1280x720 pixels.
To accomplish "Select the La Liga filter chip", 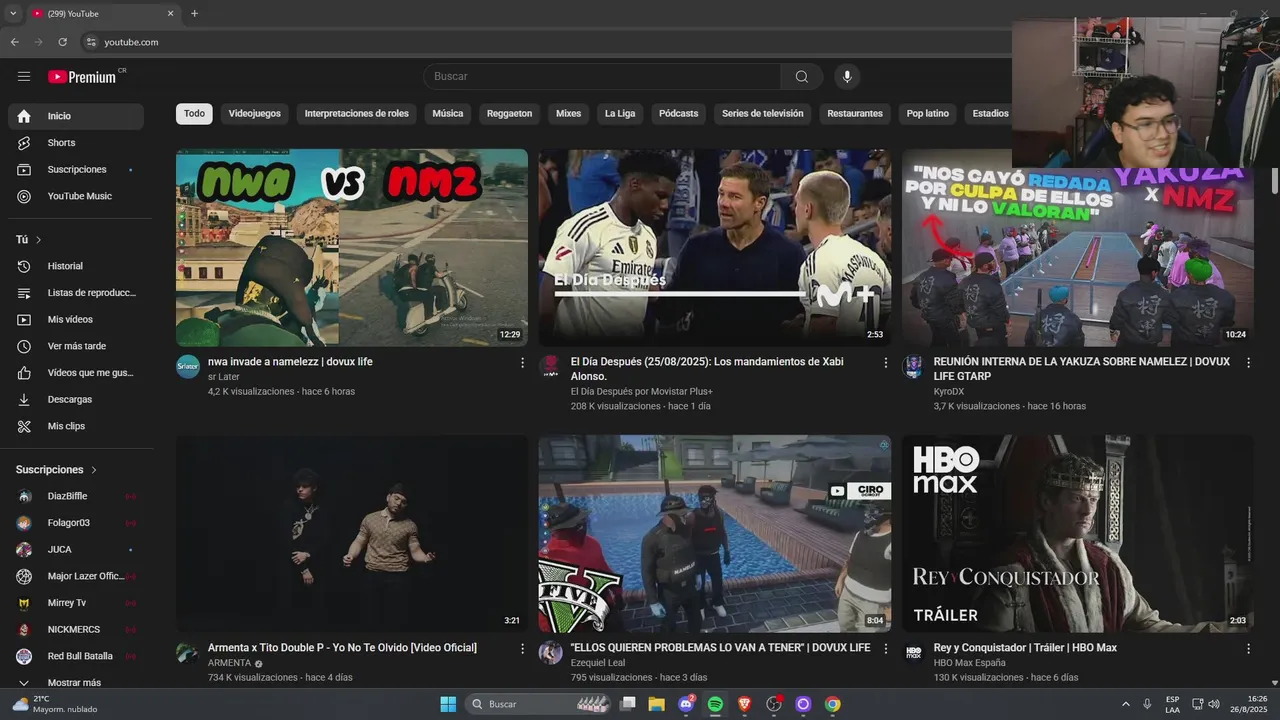I will coord(620,114).
